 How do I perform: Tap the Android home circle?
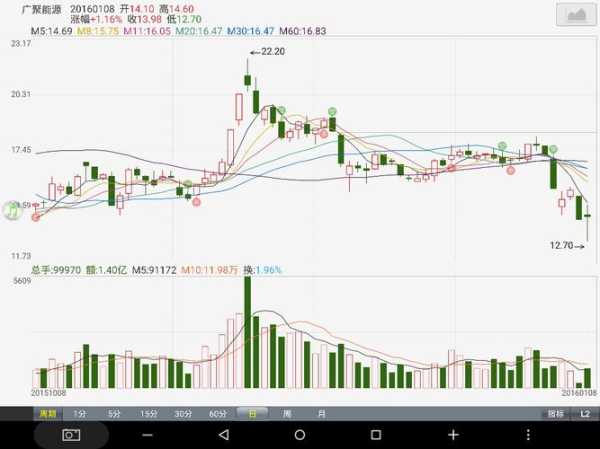pyautogui.click(x=300, y=435)
